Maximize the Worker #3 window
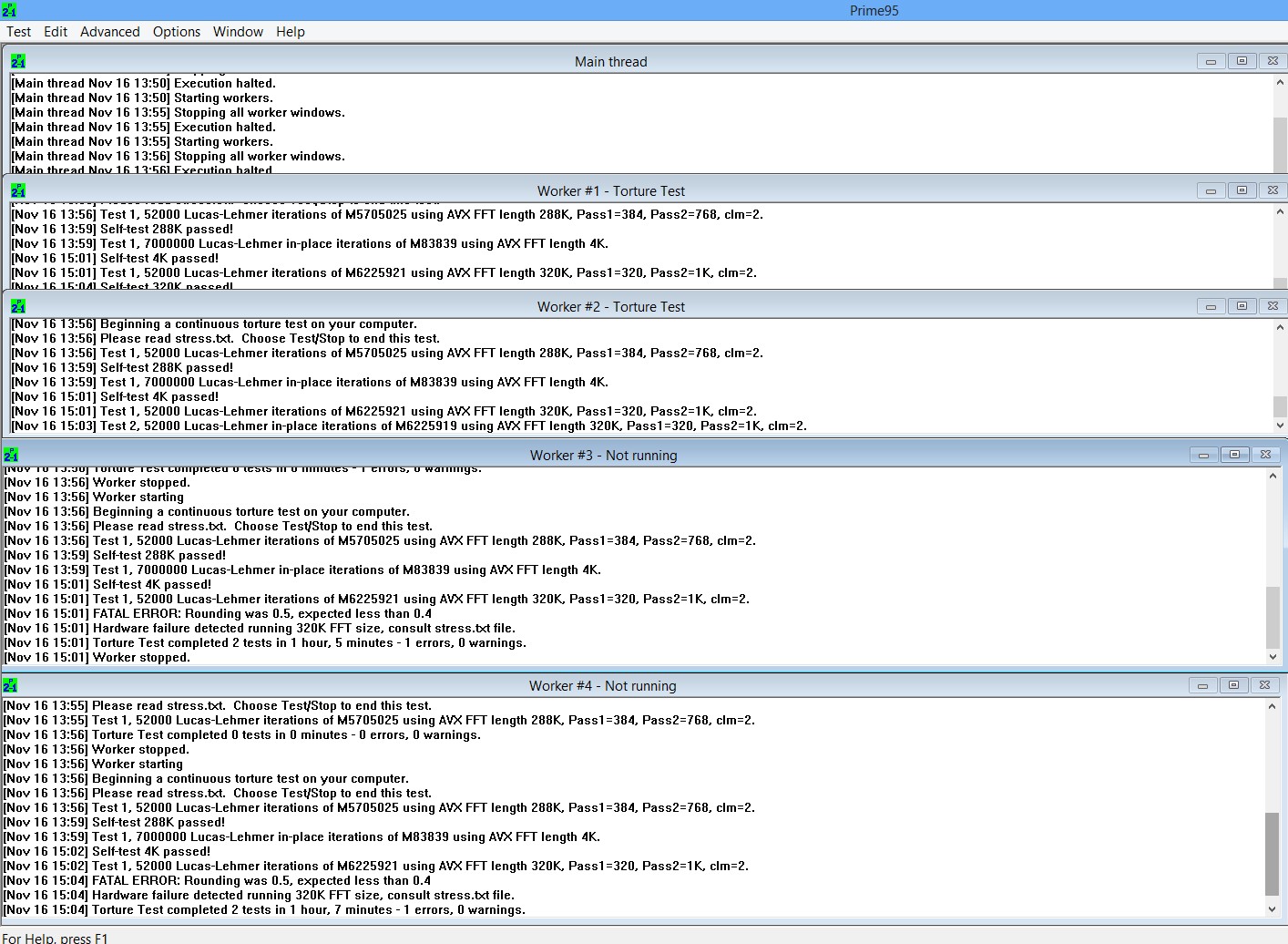This screenshot has width=1288, height=944. point(1234,455)
